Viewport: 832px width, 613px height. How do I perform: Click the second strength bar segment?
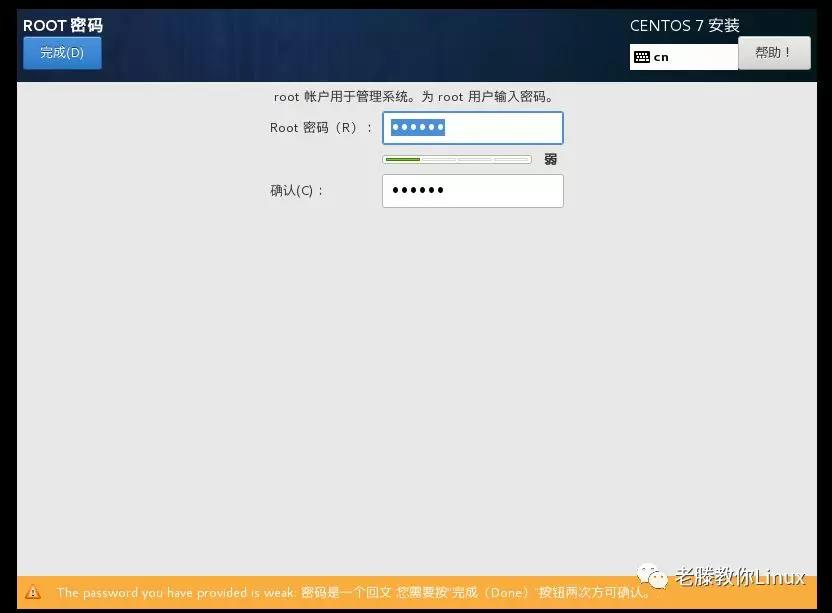coord(439,159)
